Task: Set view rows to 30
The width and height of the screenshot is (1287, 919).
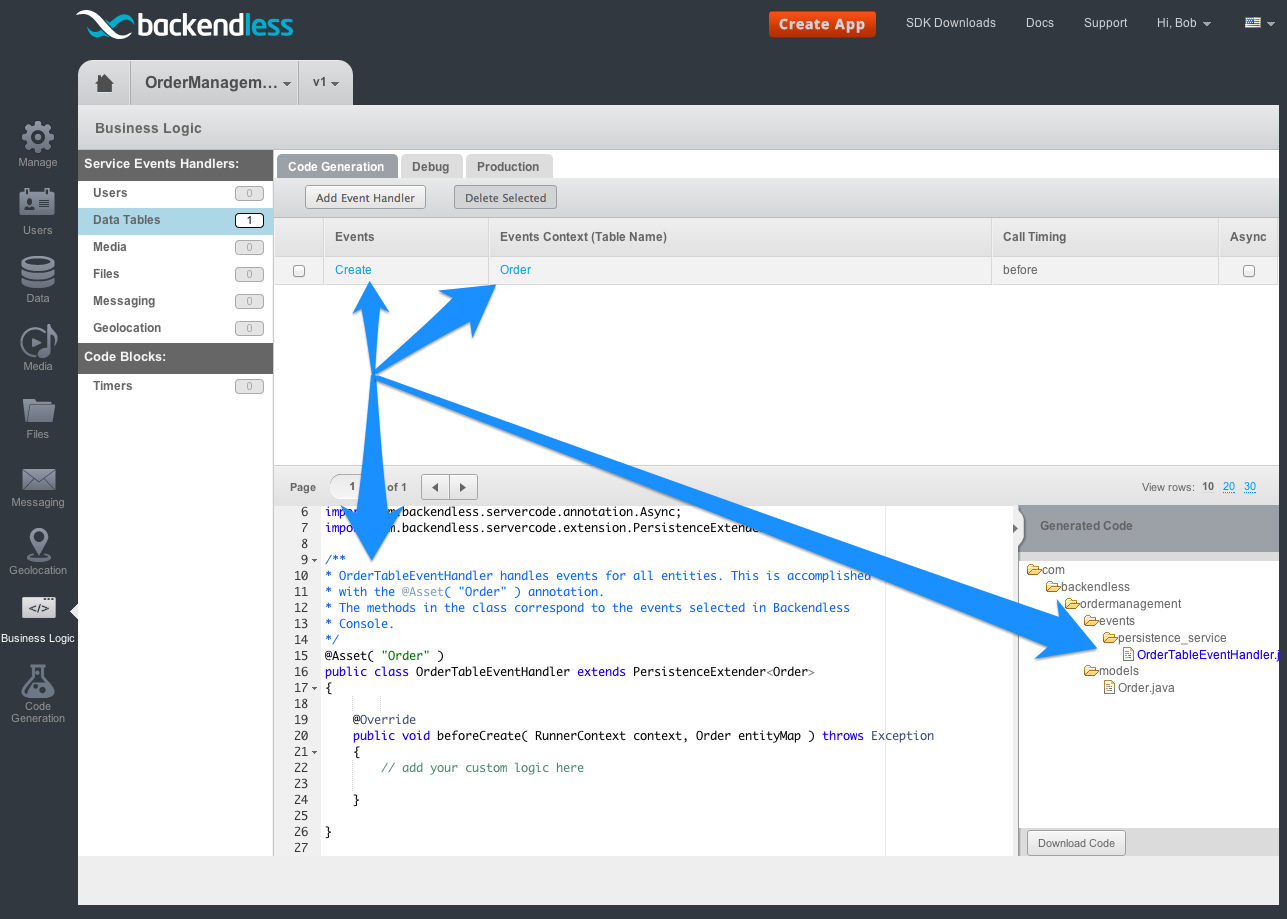Action: 1250,487
